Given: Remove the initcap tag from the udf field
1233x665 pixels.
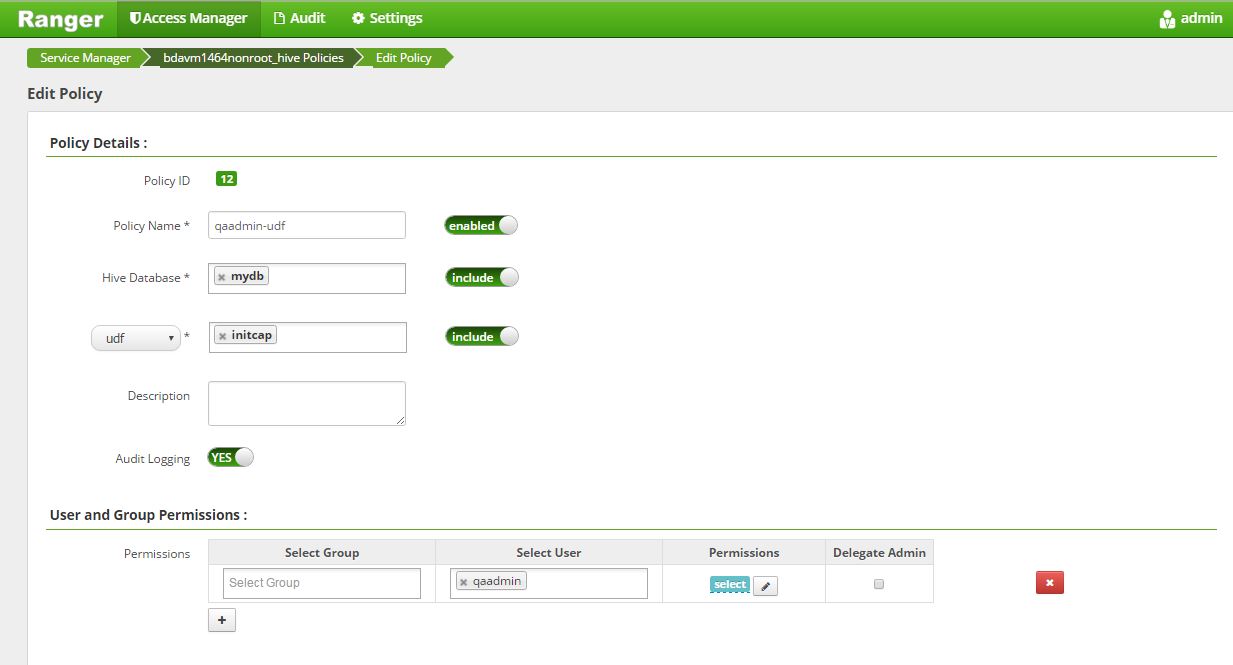Looking at the screenshot, I should tap(222, 334).
